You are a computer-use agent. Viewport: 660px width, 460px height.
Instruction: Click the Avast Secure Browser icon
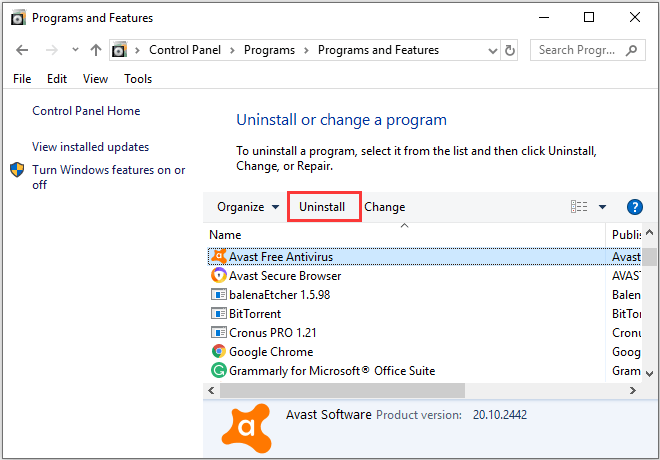click(x=219, y=276)
